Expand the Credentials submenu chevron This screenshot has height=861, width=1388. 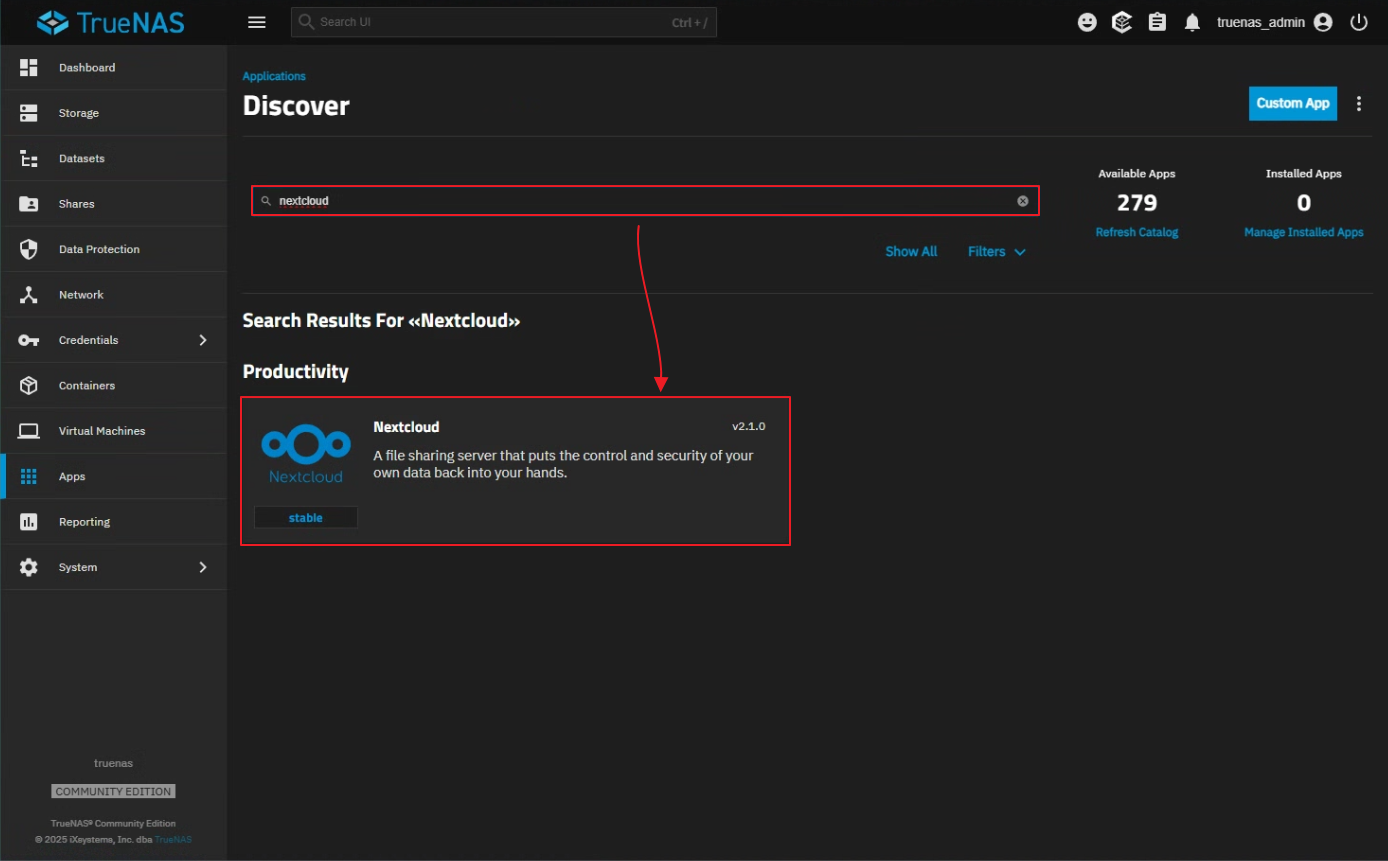[203, 340]
